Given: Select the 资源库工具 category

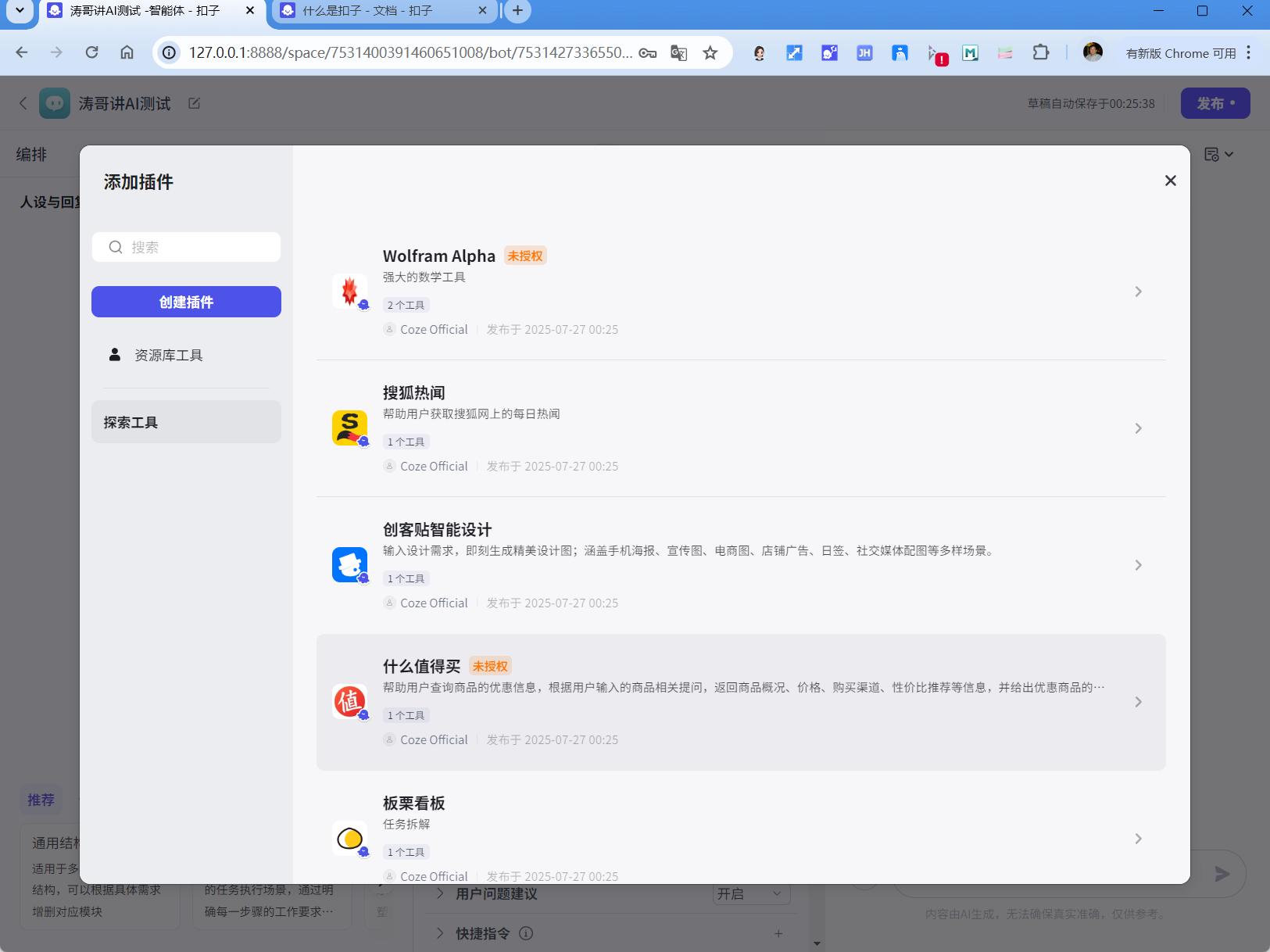Looking at the screenshot, I should pyautogui.click(x=186, y=356).
